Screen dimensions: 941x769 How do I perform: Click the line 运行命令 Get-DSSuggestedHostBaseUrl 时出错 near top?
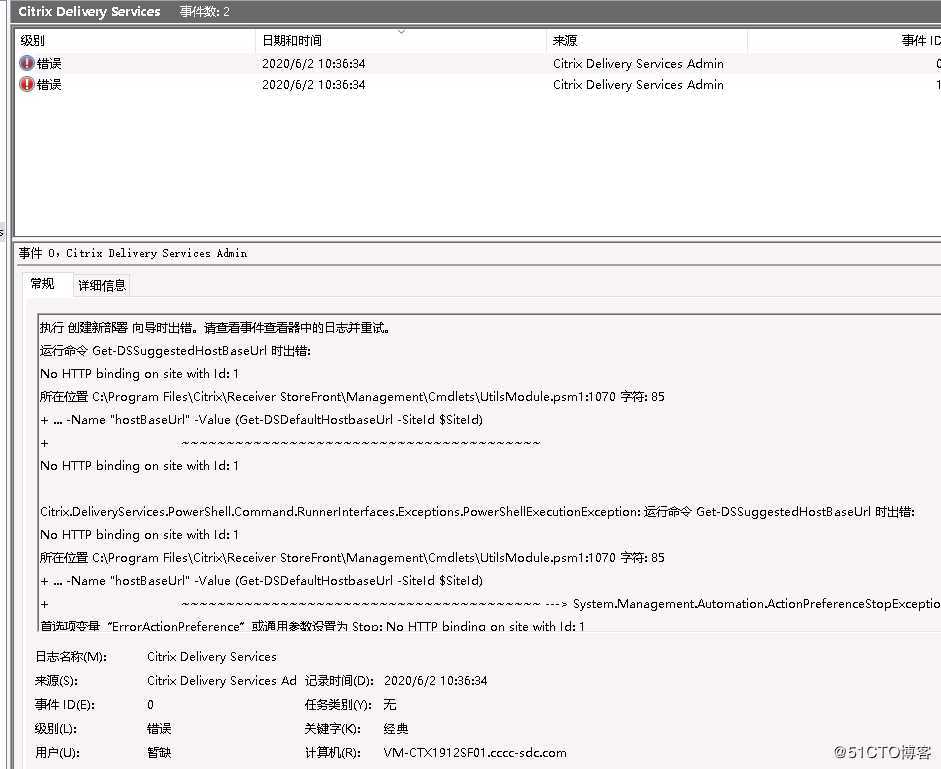175,351
